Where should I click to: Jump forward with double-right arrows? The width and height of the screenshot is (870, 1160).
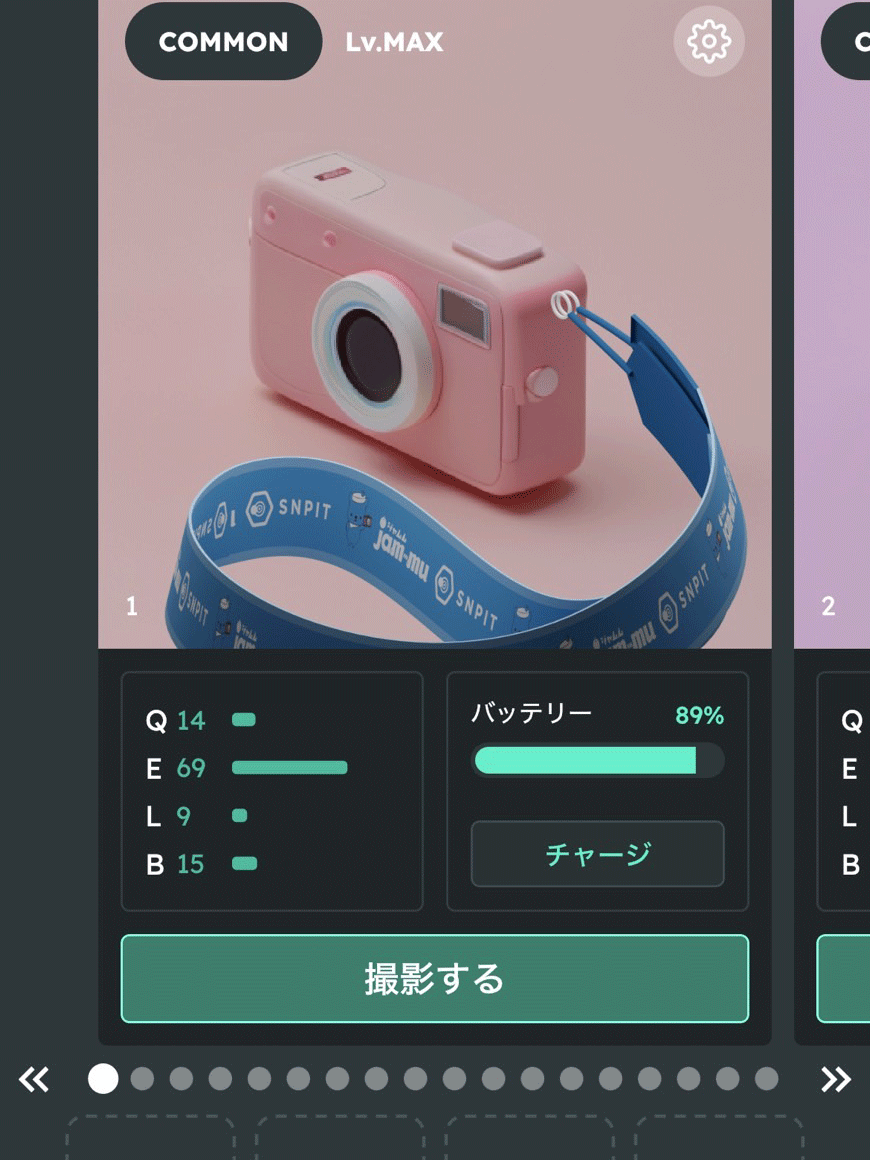tap(836, 1079)
